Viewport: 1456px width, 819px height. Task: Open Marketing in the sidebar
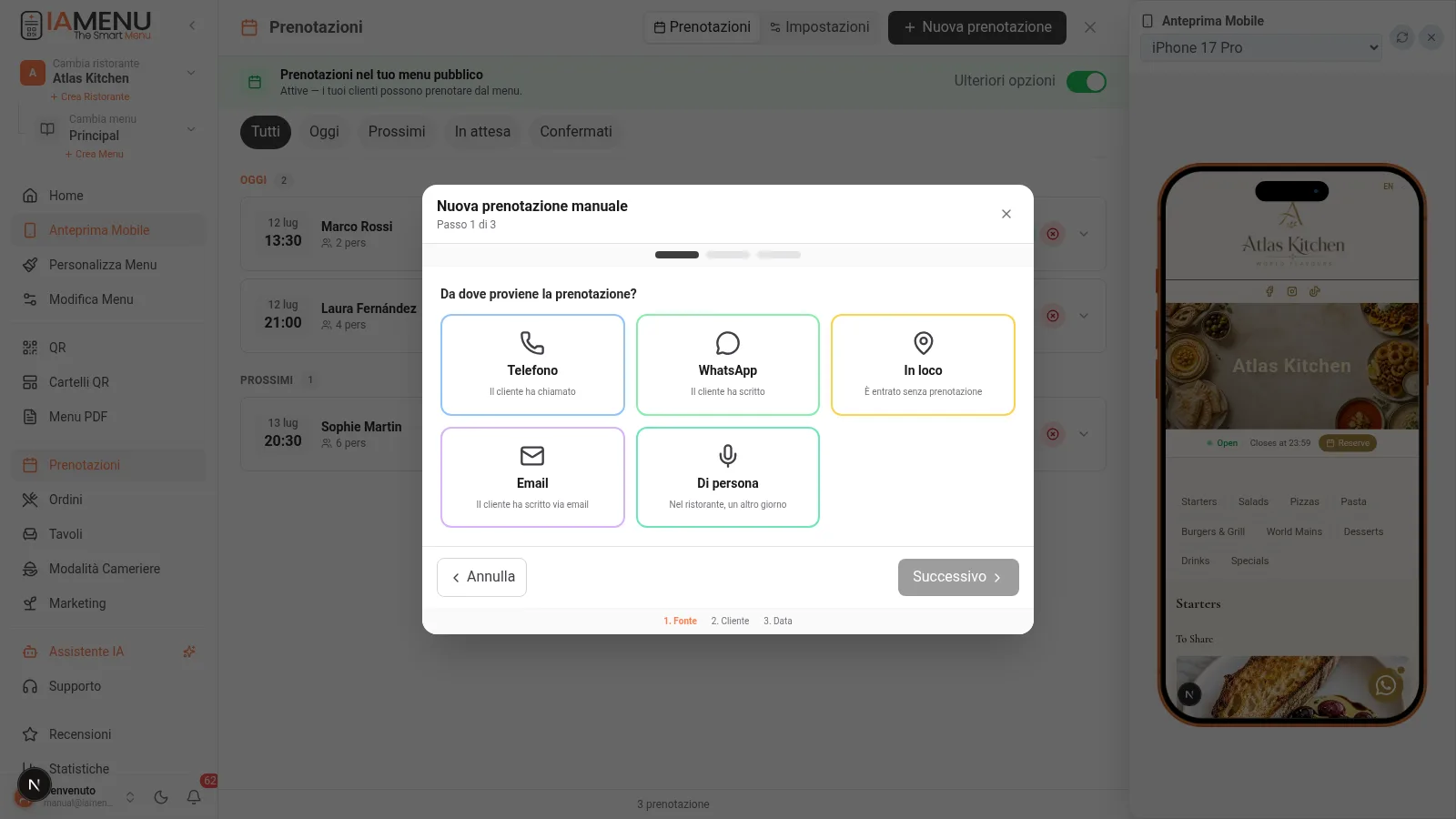(x=109, y=603)
